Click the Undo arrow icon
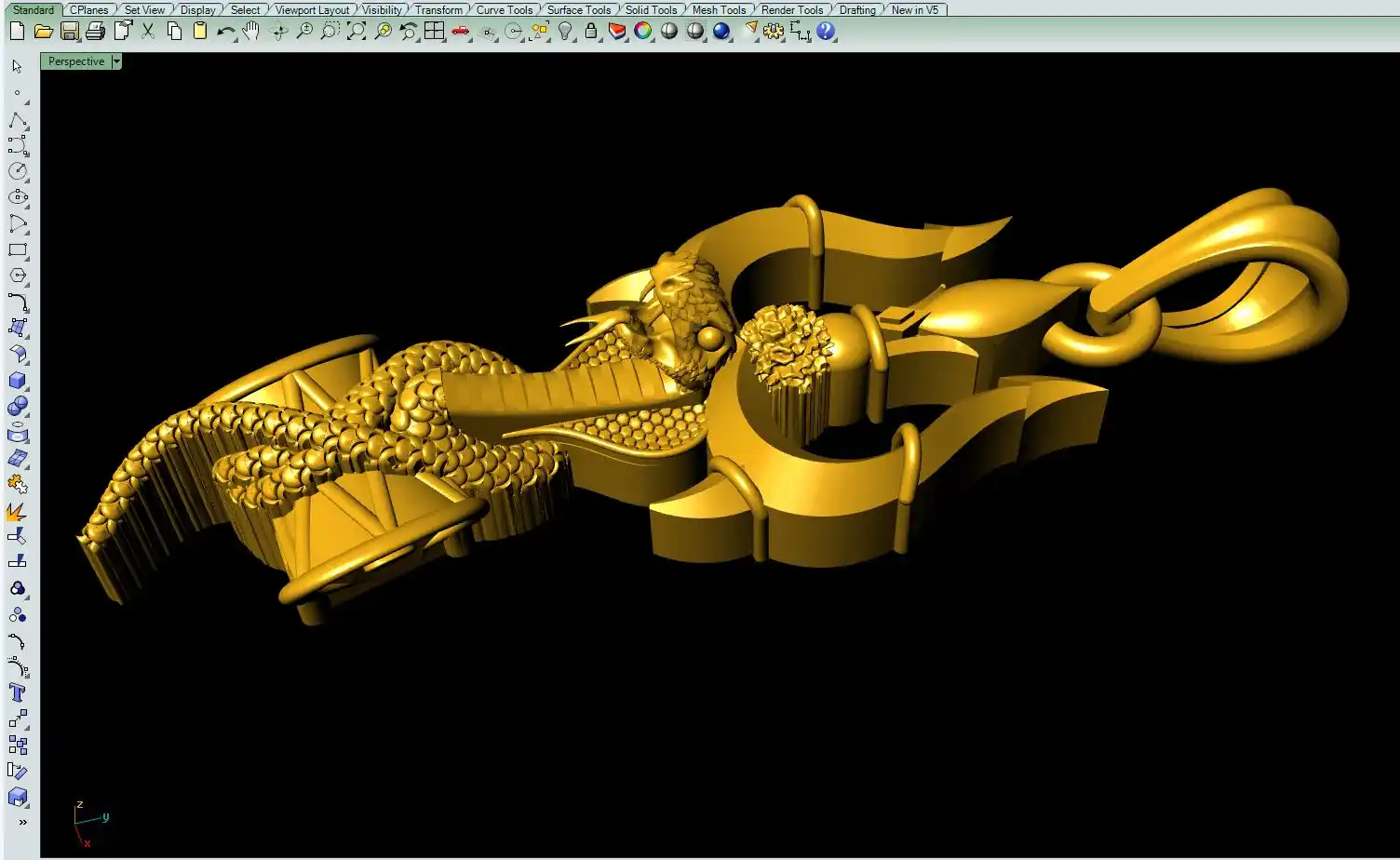This screenshot has width=1400, height=860. [225, 31]
